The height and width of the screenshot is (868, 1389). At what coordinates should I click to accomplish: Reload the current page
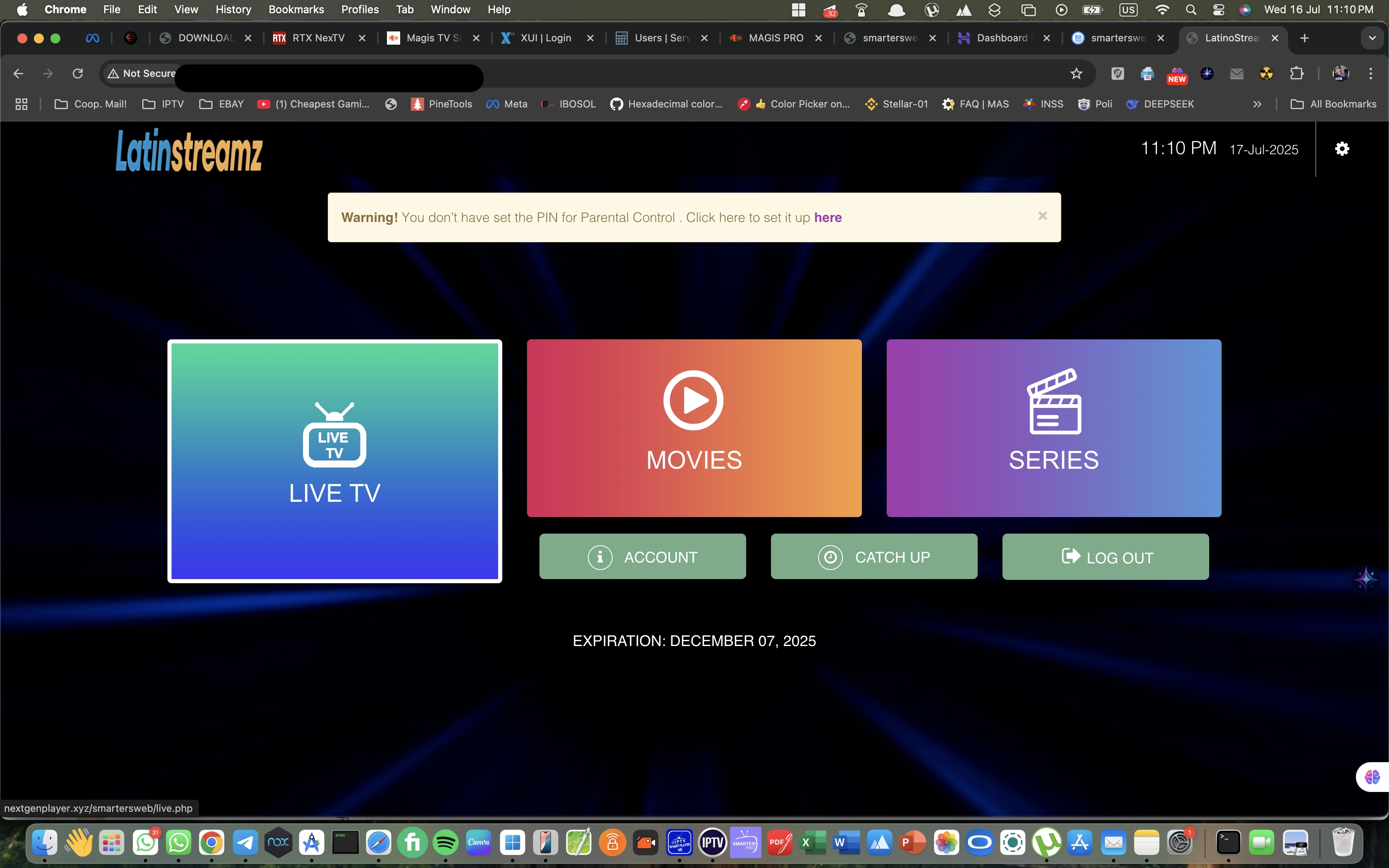pos(78,74)
